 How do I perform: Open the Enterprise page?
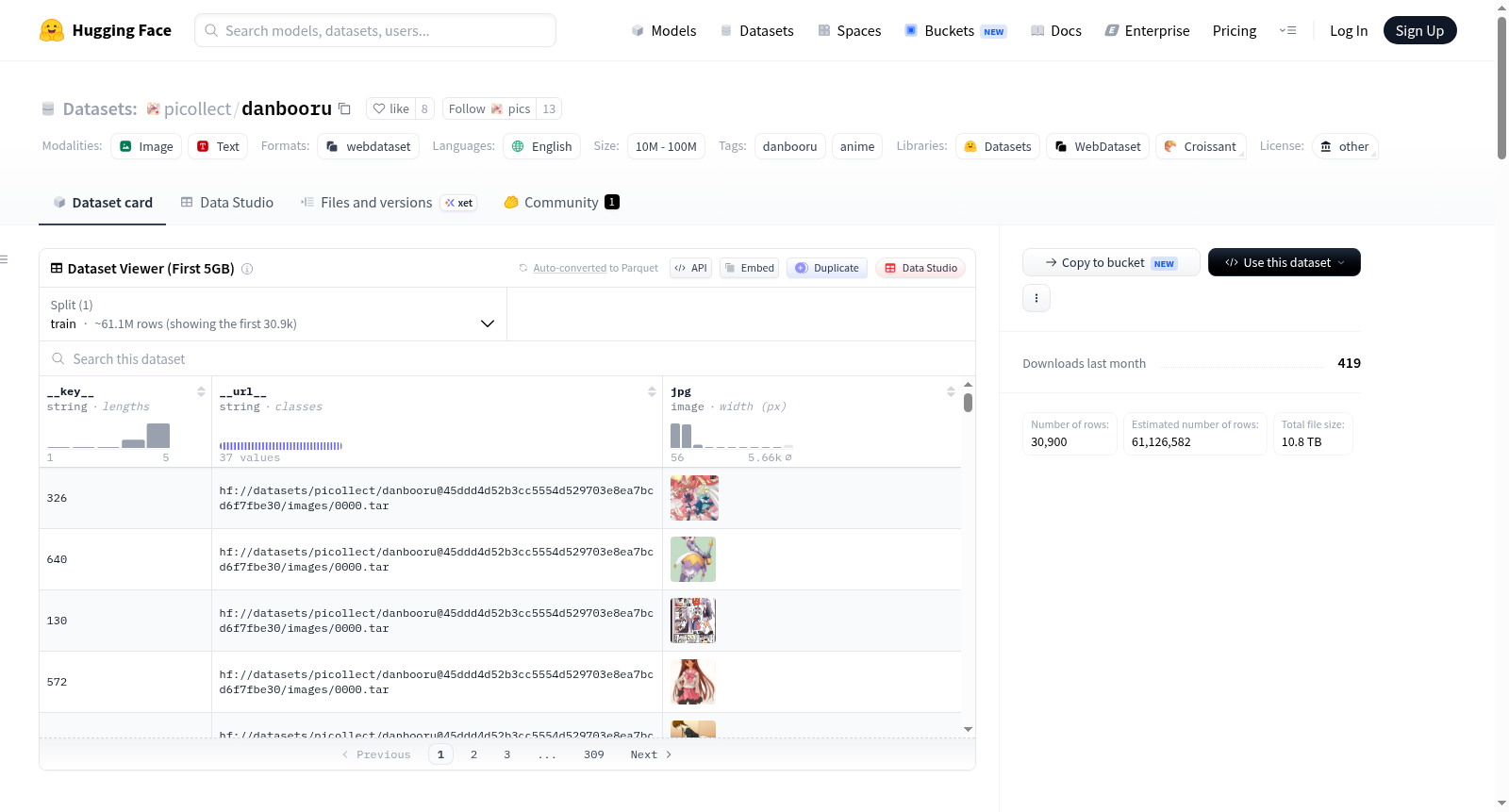click(x=1147, y=30)
